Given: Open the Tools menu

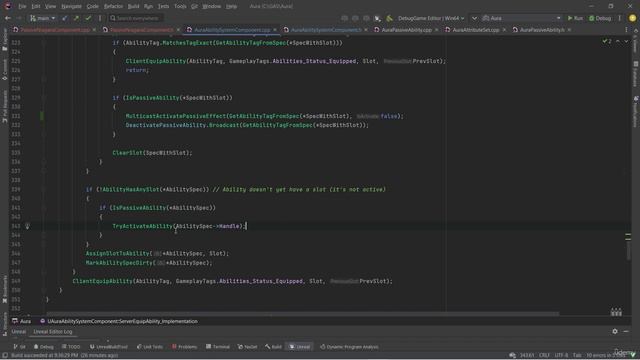Looking at the screenshot, I should tap(180, 6).
